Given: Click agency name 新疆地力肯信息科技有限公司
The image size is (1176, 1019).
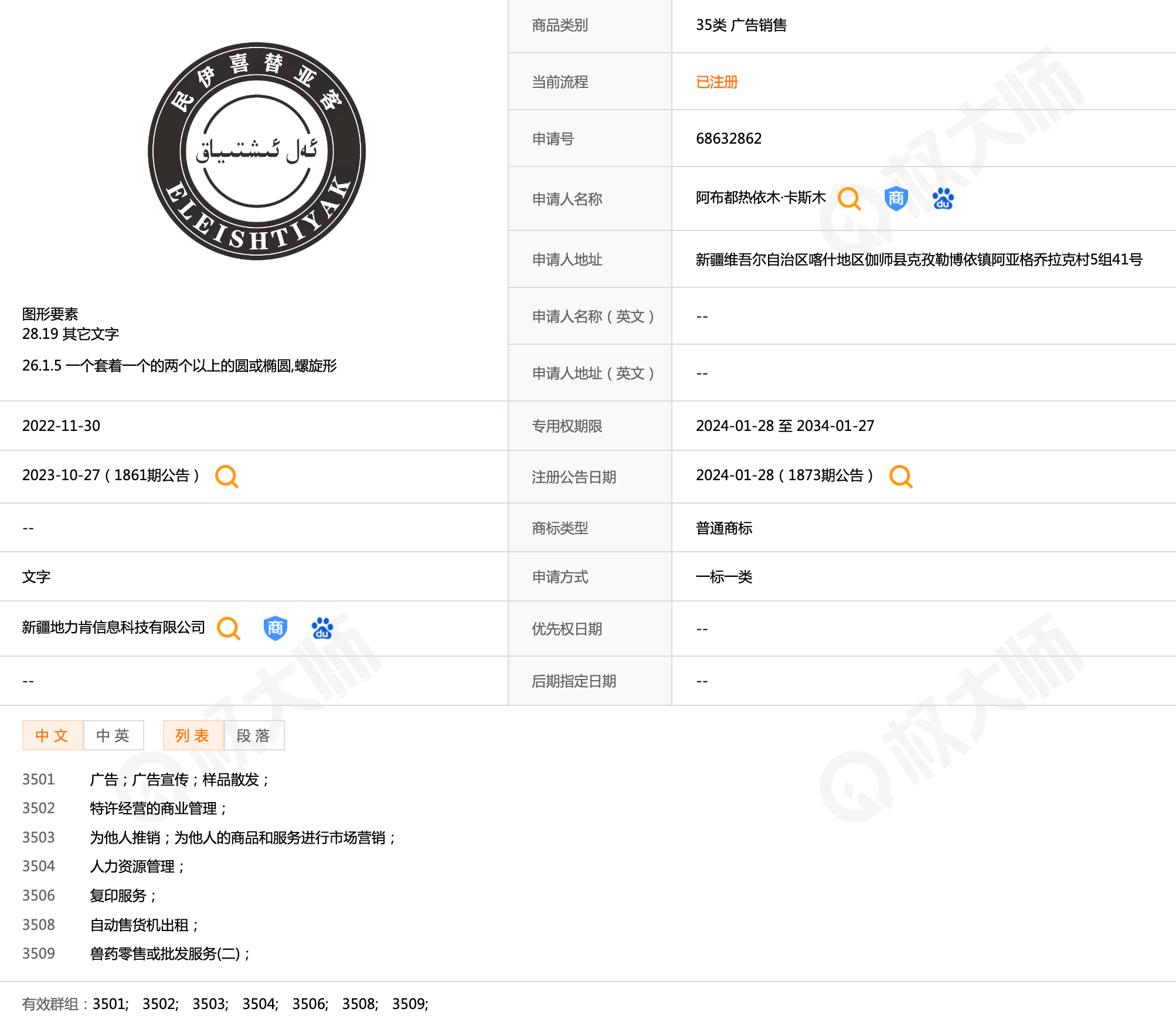Looking at the screenshot, I should [x=114, y=627].
